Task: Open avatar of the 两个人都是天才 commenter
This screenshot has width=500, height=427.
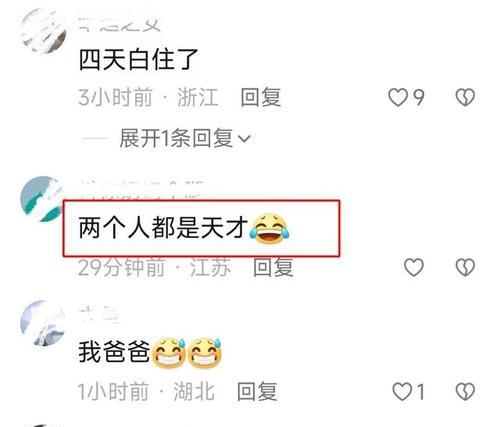Action: tap(42, 199)
